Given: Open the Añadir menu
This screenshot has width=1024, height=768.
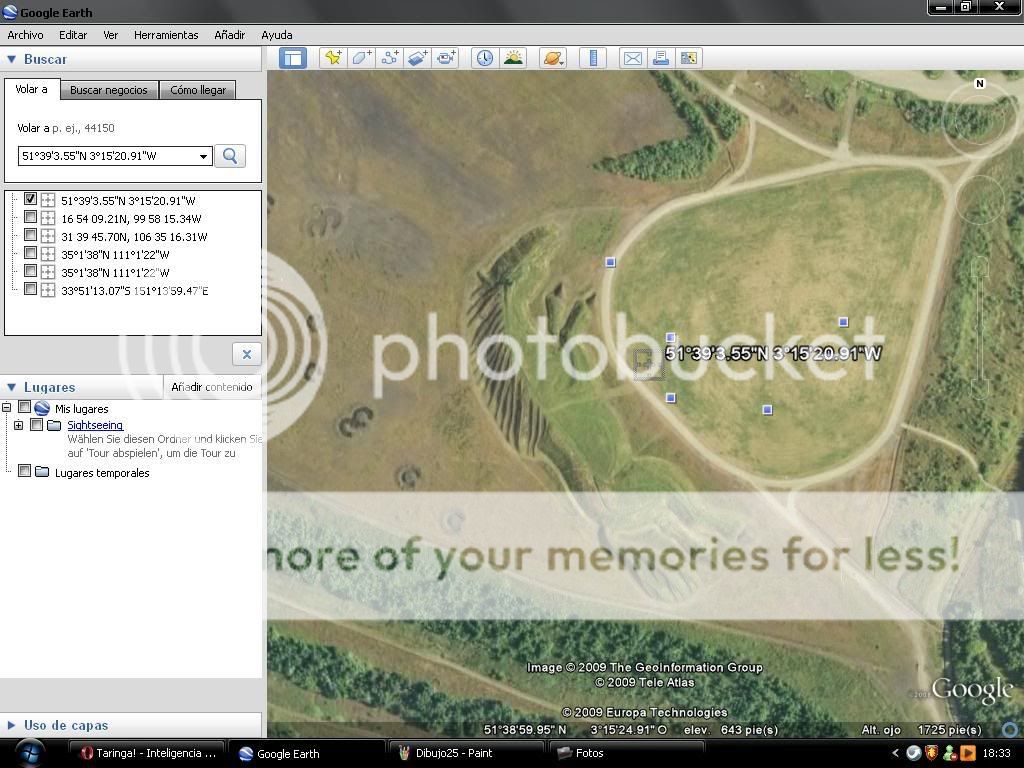Looking at the screenshot, I should (x=229, y=35).
